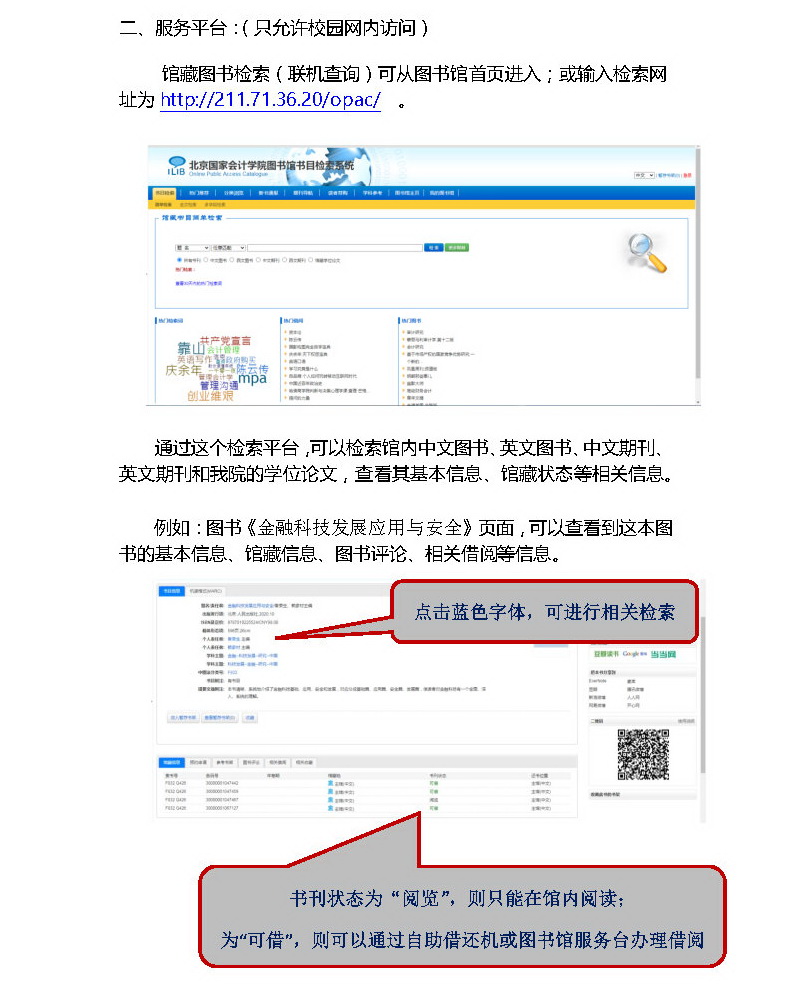Image resolution: width=793 pixels, height=992 pixels.
Task: Select the 书目检索 navigation tab
Action: [x=165, y=193]
